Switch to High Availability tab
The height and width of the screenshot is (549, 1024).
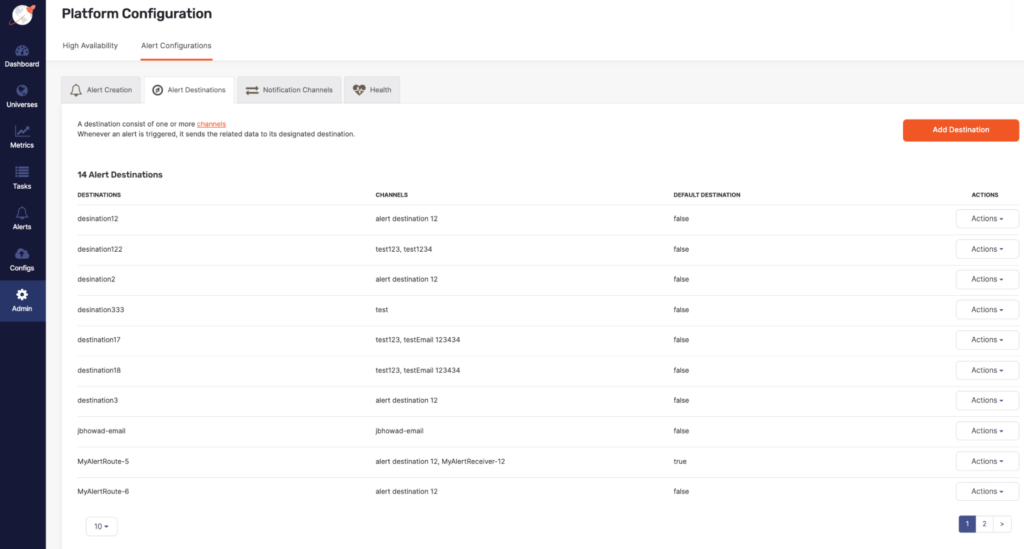tap(90, 46)
